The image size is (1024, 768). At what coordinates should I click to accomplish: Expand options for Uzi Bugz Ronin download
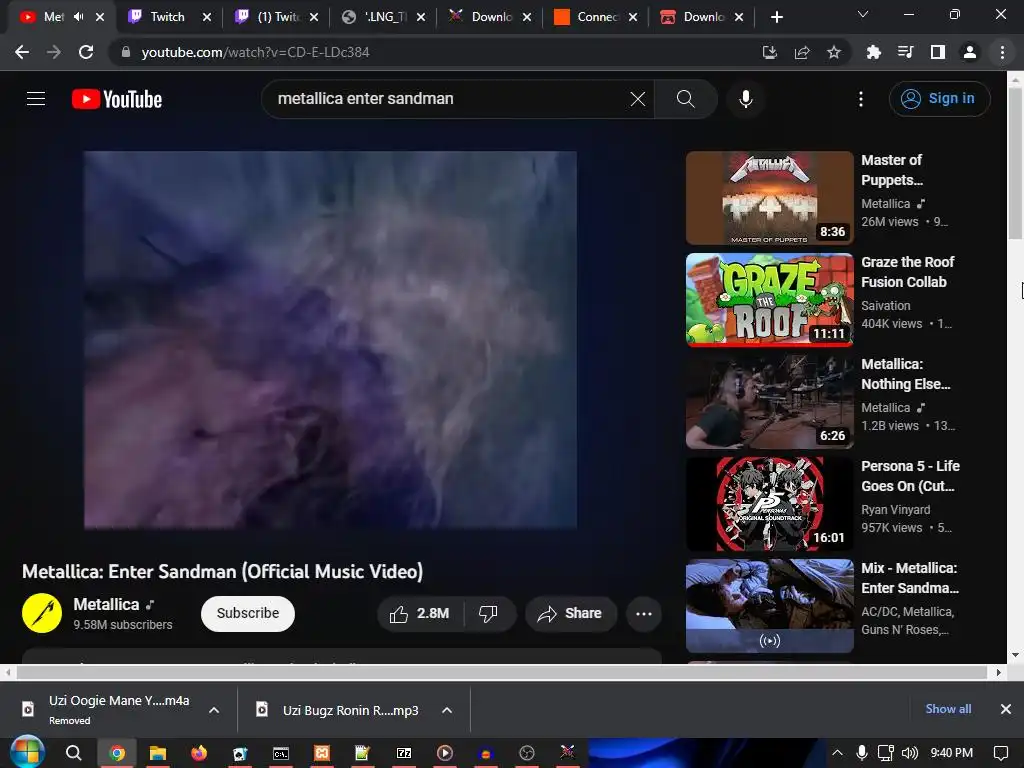447,710
